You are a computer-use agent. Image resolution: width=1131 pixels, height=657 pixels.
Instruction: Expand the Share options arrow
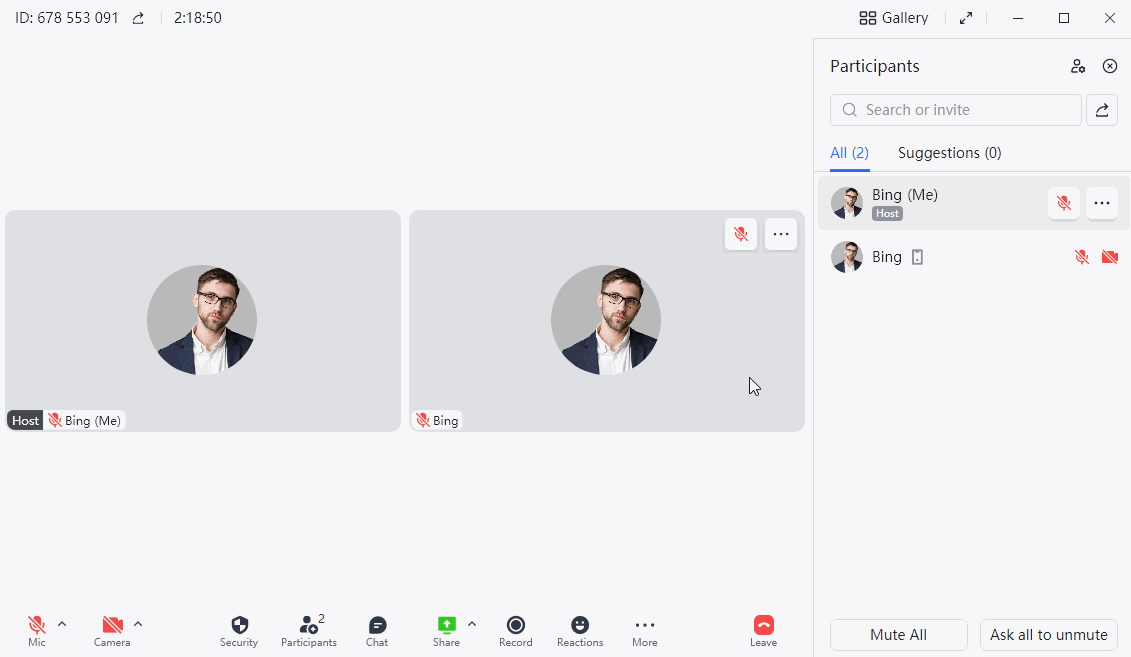472,624
